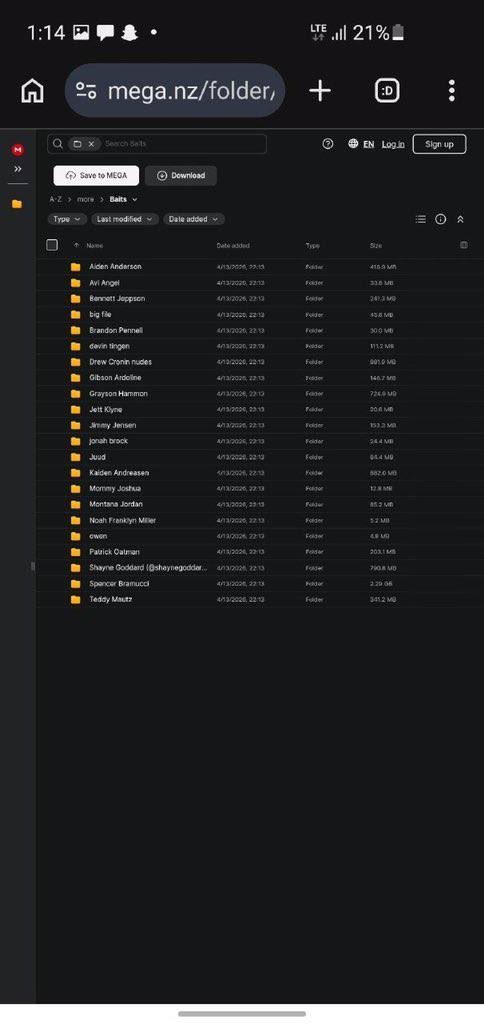Sort by the Name column header

coord(95,246)
